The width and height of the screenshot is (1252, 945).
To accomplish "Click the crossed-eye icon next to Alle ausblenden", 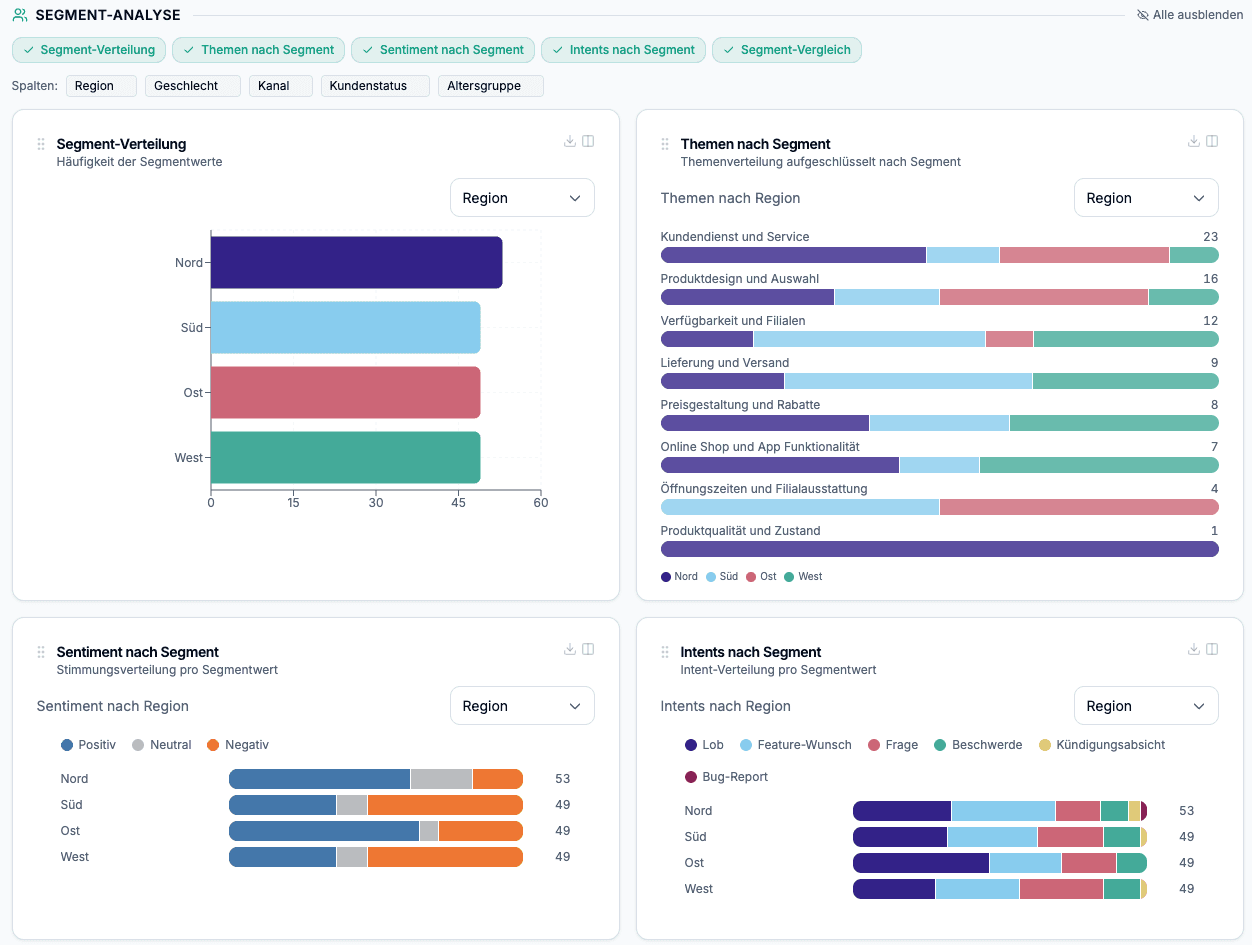I will tap(1142, 15).
